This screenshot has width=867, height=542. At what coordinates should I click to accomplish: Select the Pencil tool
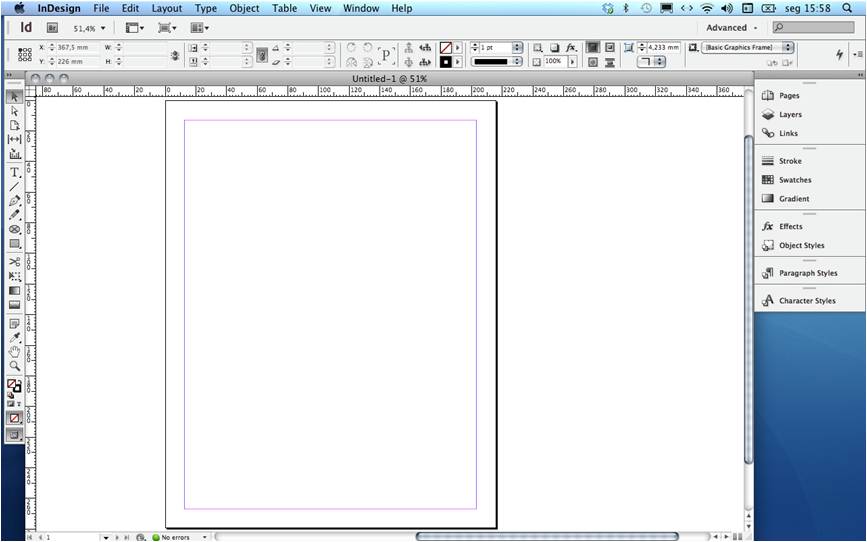pos(14,215)
